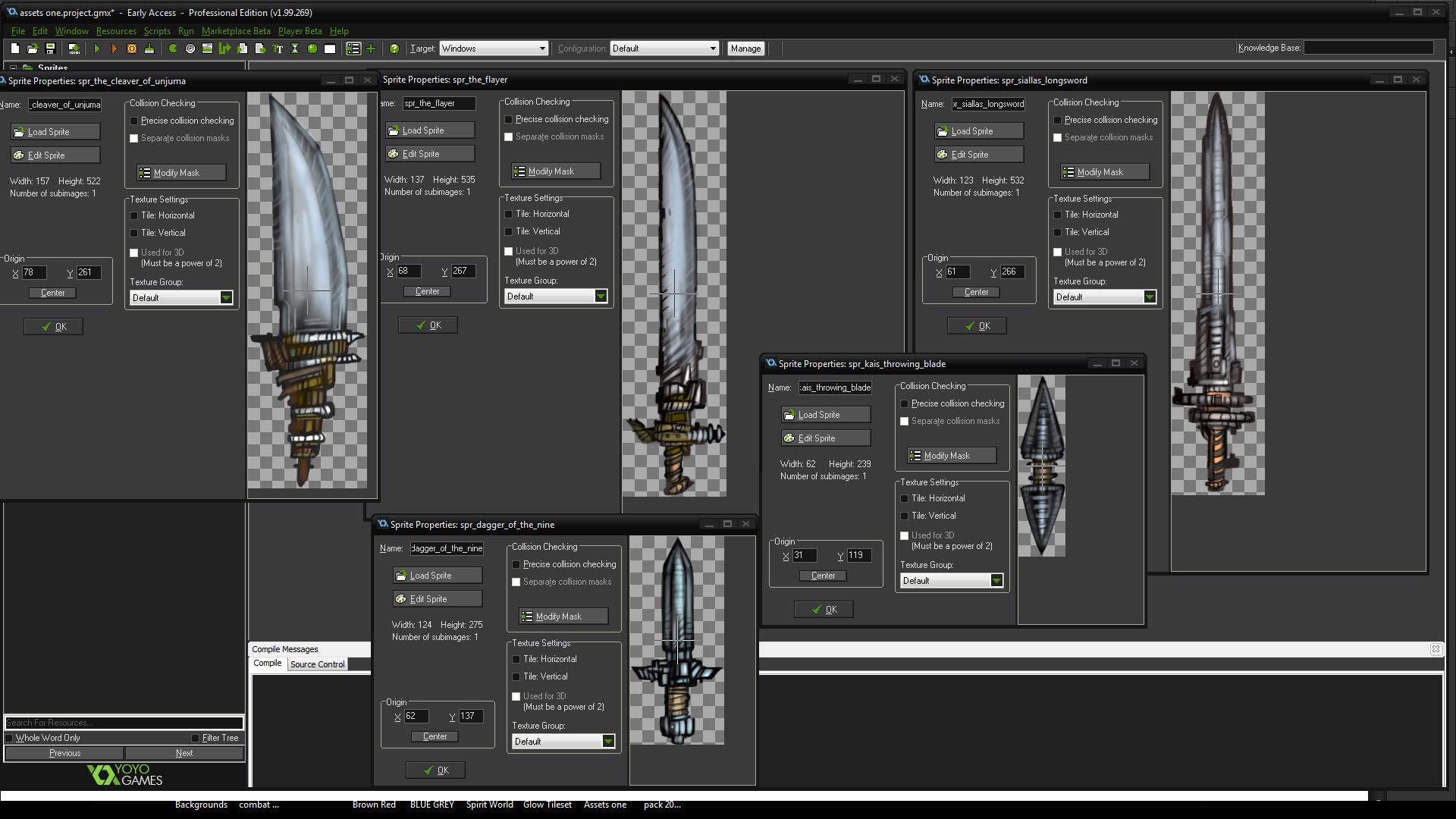Open the Configuration dropdown showing Default
Viewport: 1456px width, 819px height.
(713, 48)
